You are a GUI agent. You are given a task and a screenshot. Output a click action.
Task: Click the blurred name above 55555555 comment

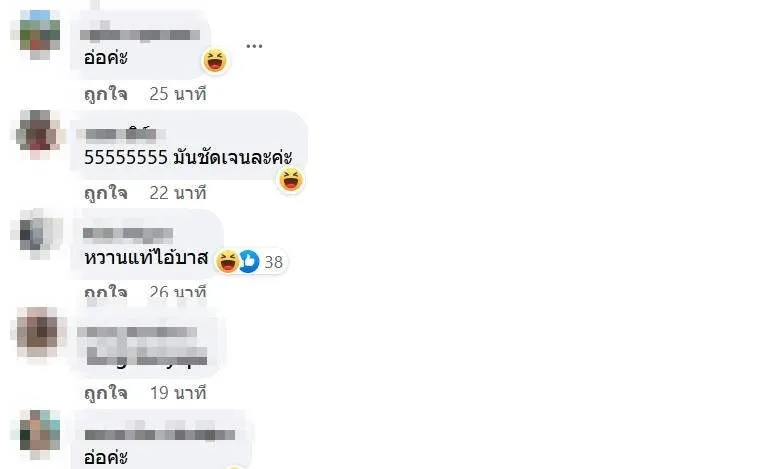(120, 133)
